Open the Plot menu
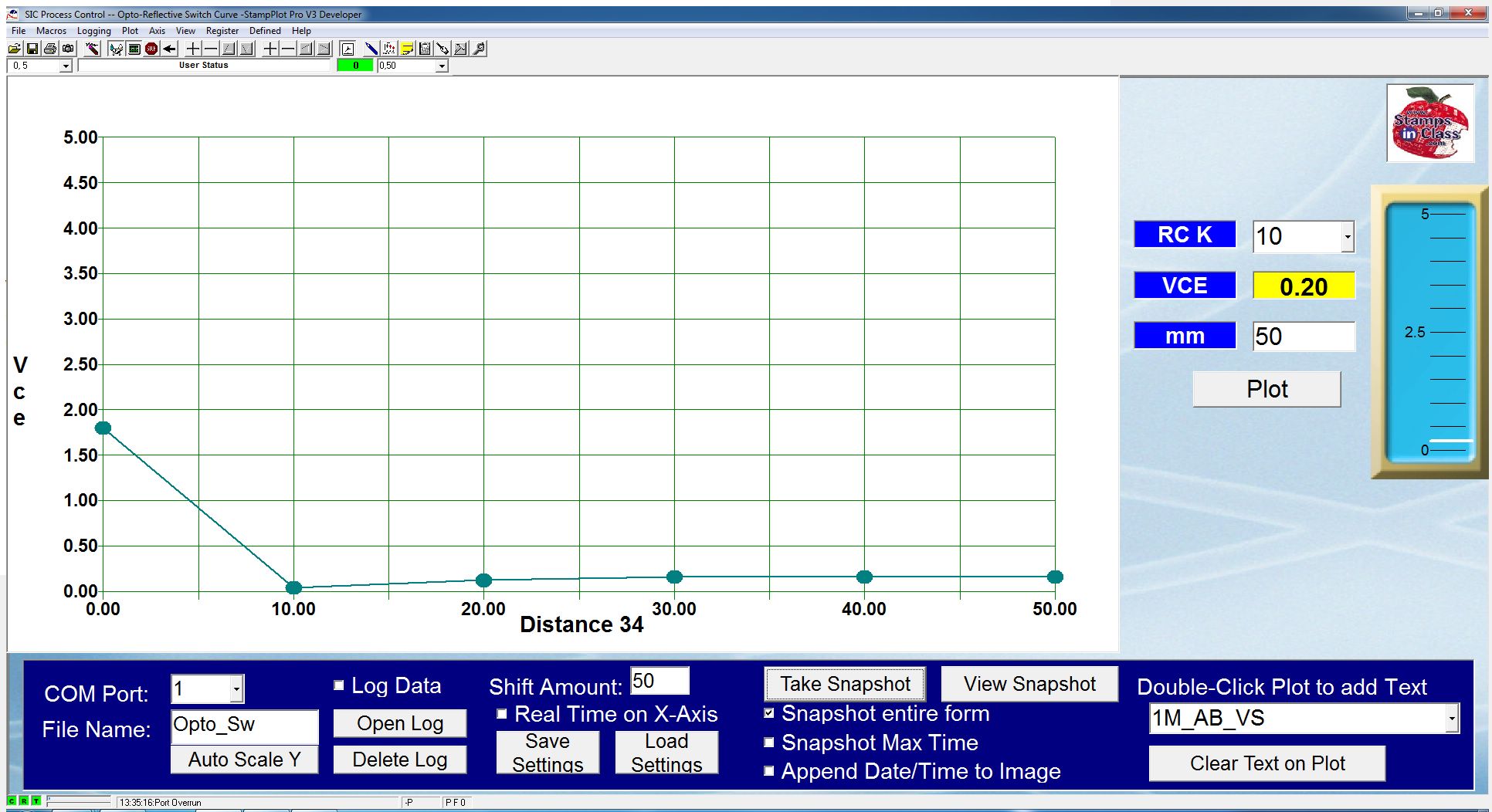 click(x=130, y=31)
